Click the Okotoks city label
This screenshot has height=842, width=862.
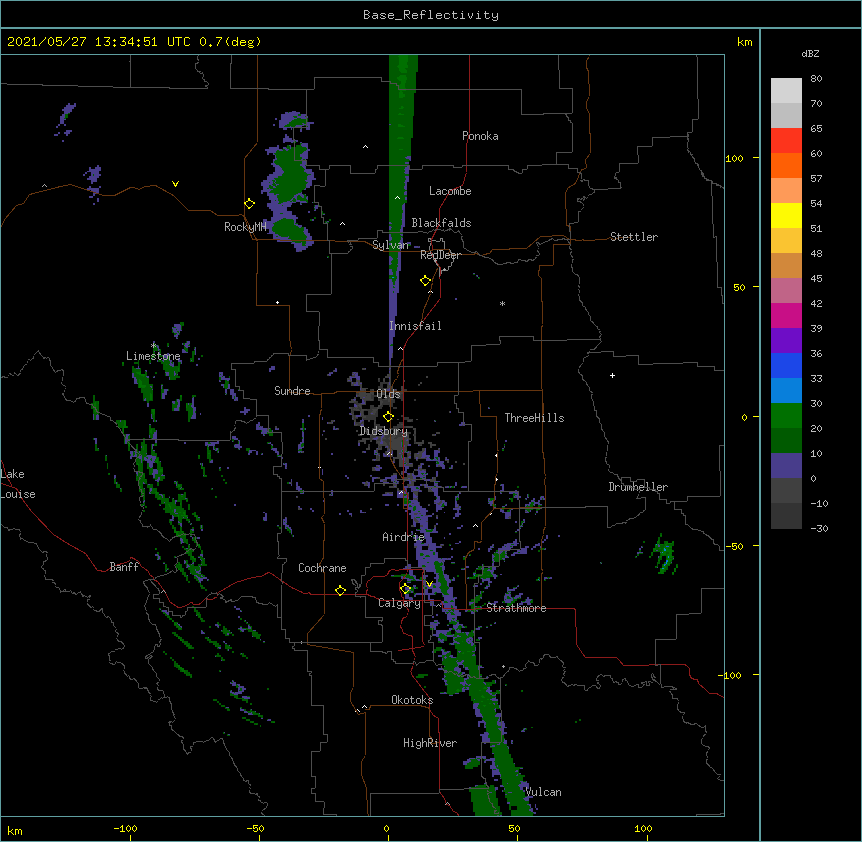pos(412,700)
